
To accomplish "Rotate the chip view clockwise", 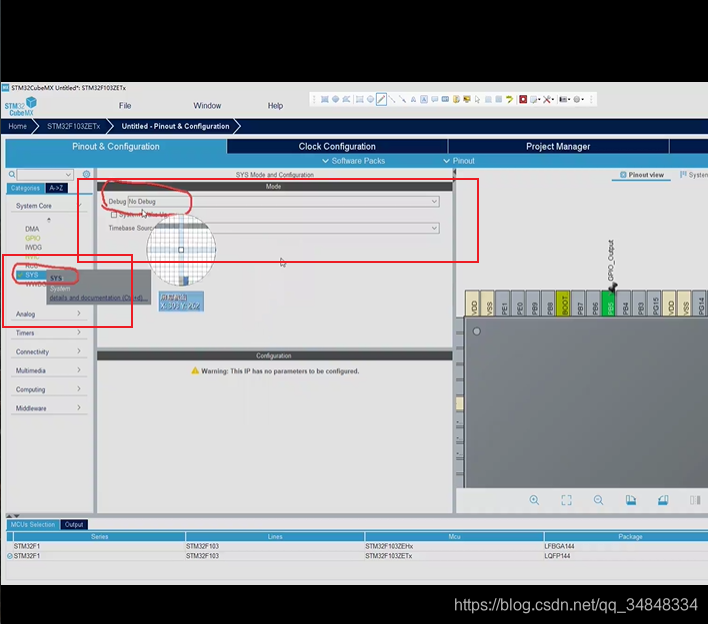I will [631, 500].
